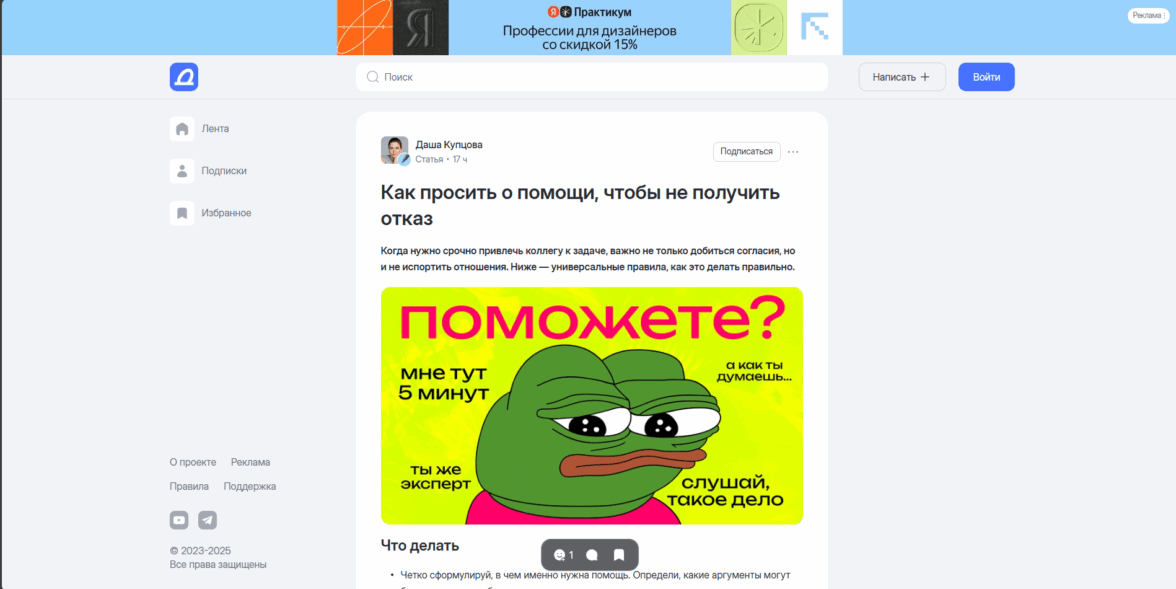The image size is (1176, 589).
Task: Open the Реклама ad label menu
Action: (x=1148, y=16)
